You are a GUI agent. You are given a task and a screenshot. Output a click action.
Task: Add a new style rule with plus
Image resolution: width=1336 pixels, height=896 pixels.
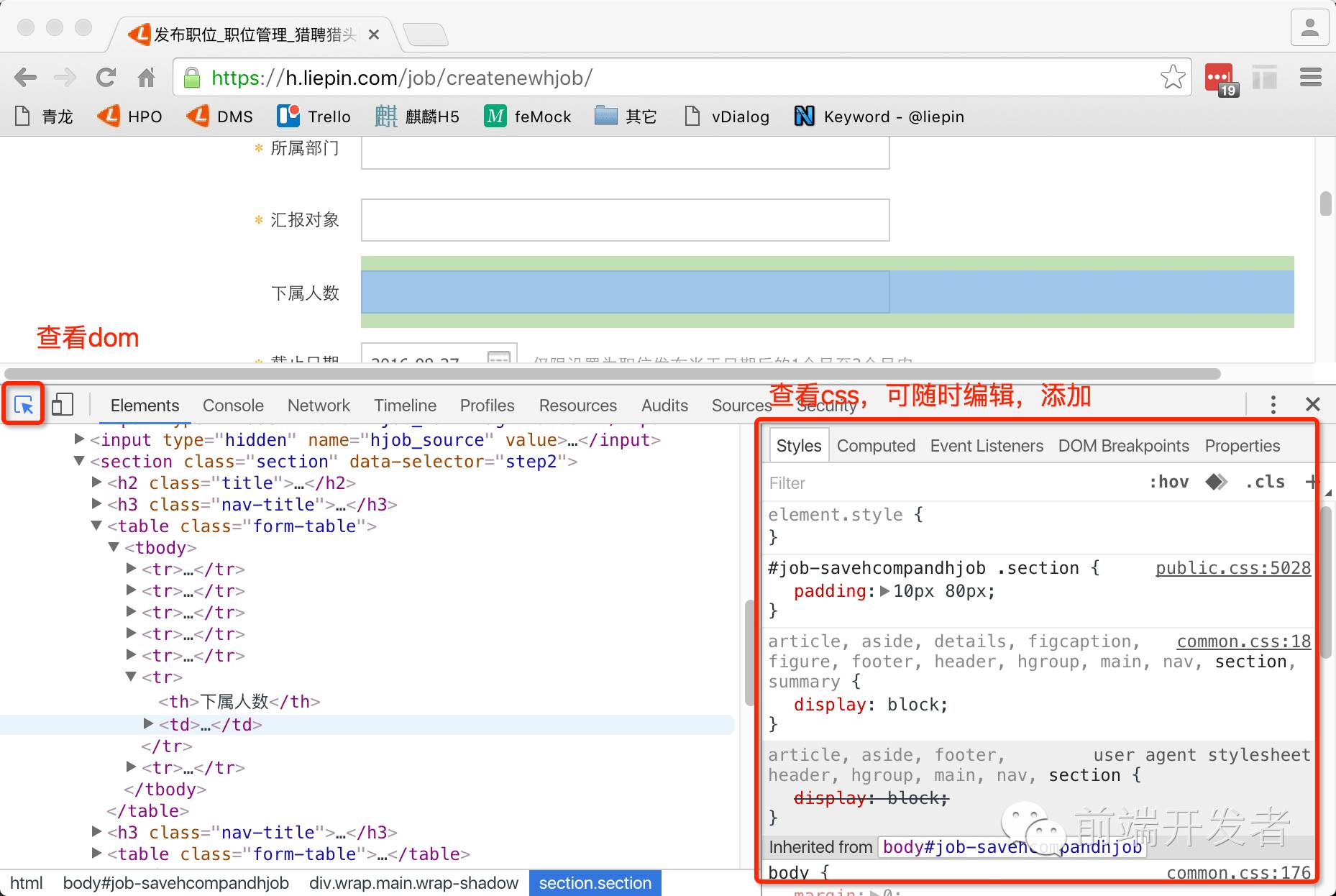[1312, 482]
